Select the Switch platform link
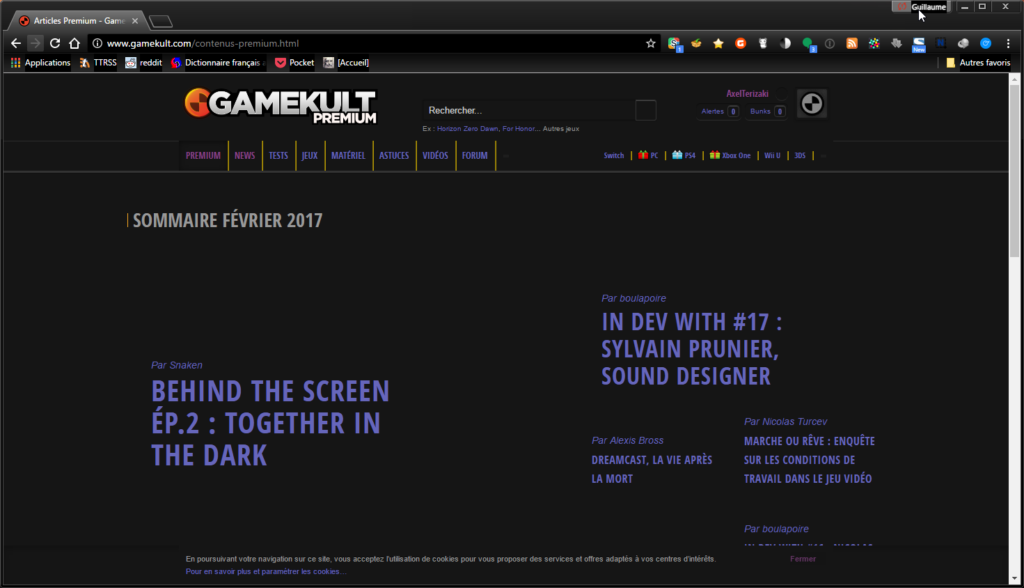The image size is (1024, 588). click(x=614, y=155)
